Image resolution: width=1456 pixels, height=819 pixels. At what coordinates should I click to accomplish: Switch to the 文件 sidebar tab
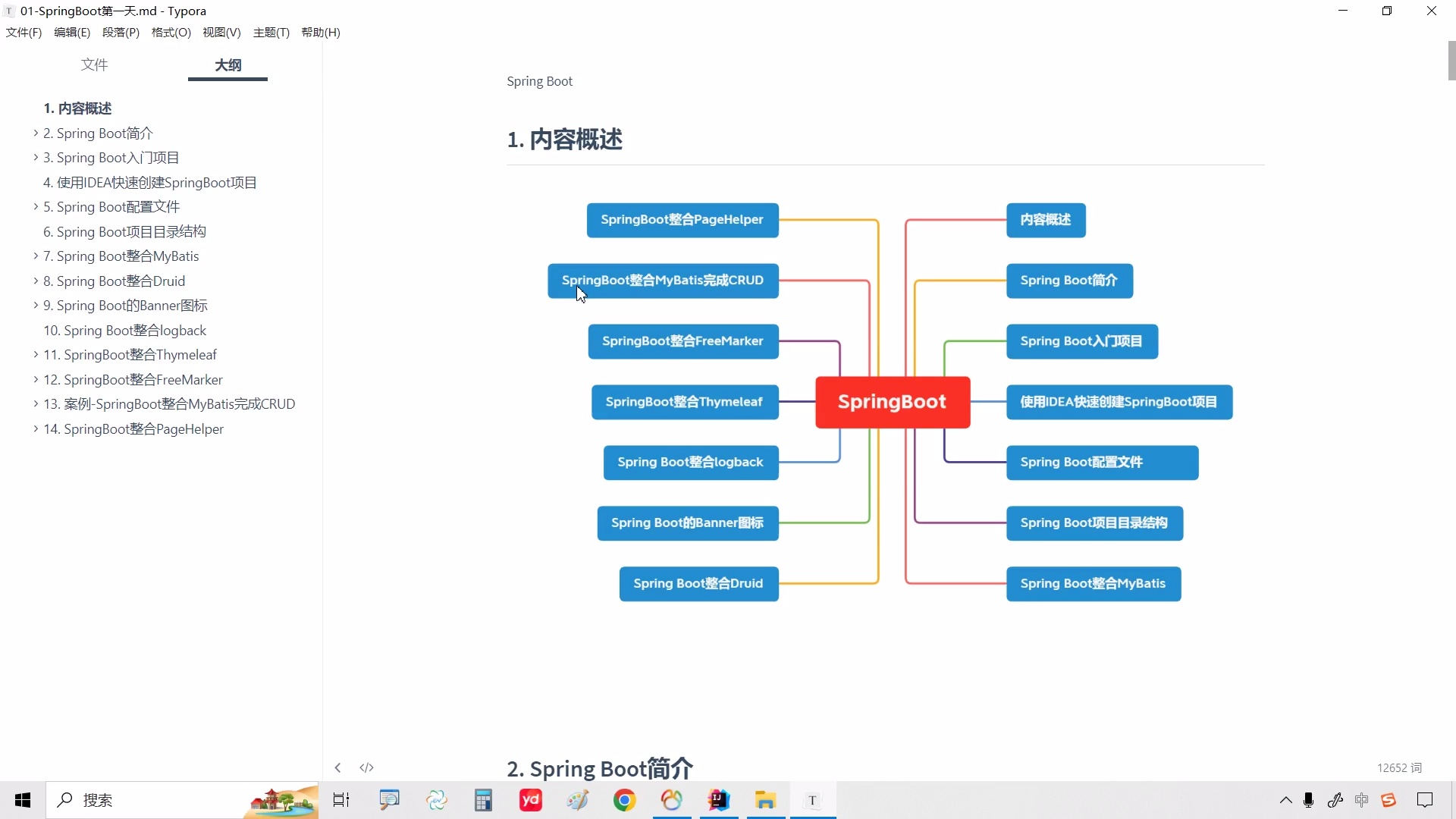tap(94, 65)
